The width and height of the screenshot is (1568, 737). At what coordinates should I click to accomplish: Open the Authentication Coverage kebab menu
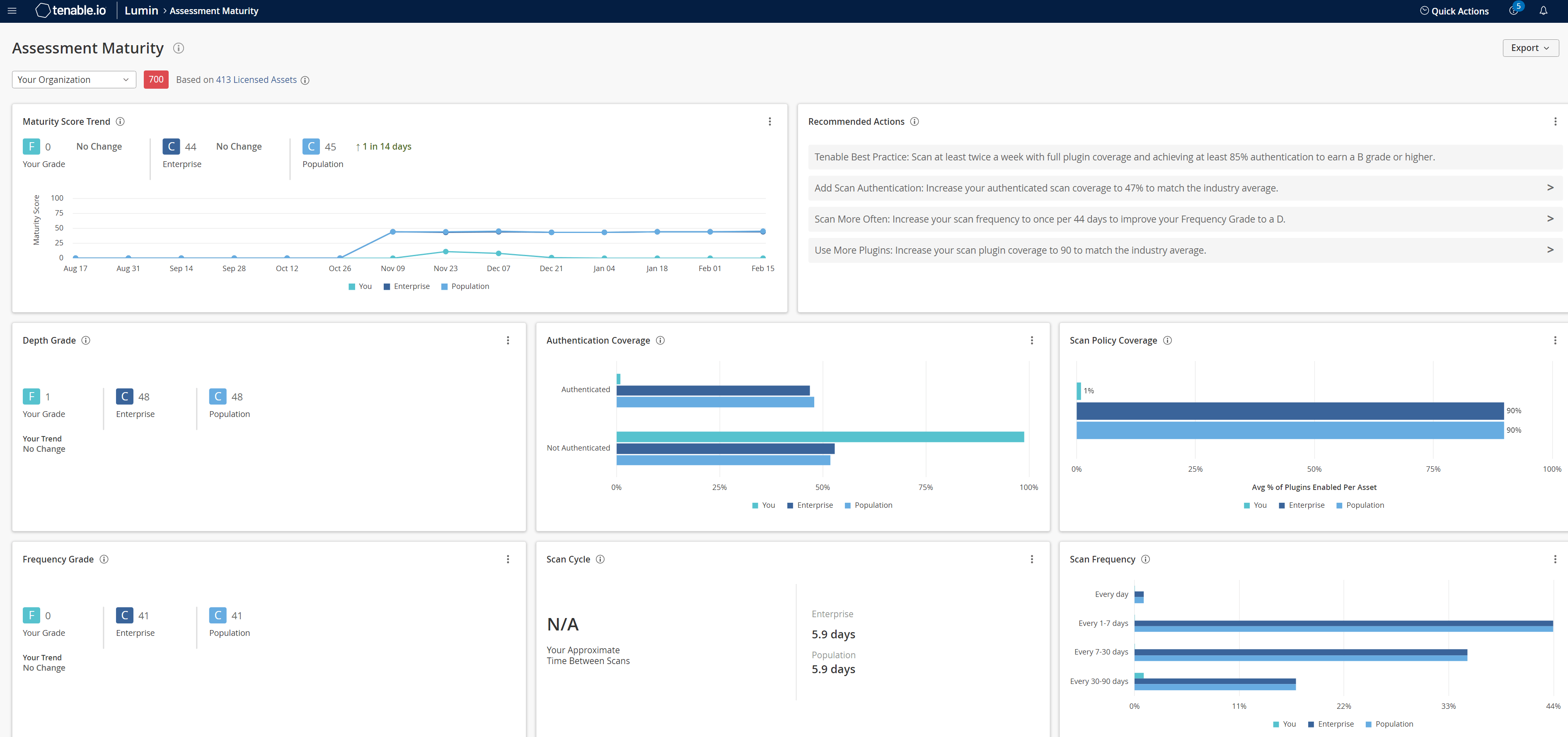1032,340
